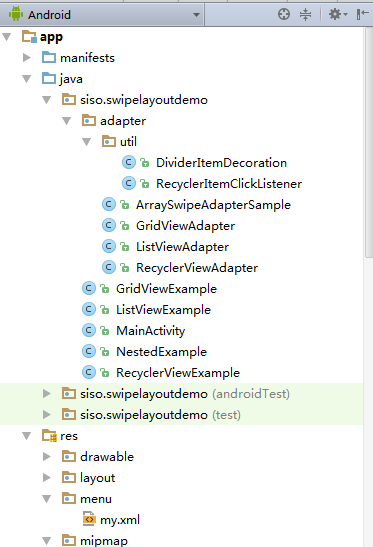373x547 pixels.
Task: Click the collapse all icon in toolbar
Action: coord(305,14)
